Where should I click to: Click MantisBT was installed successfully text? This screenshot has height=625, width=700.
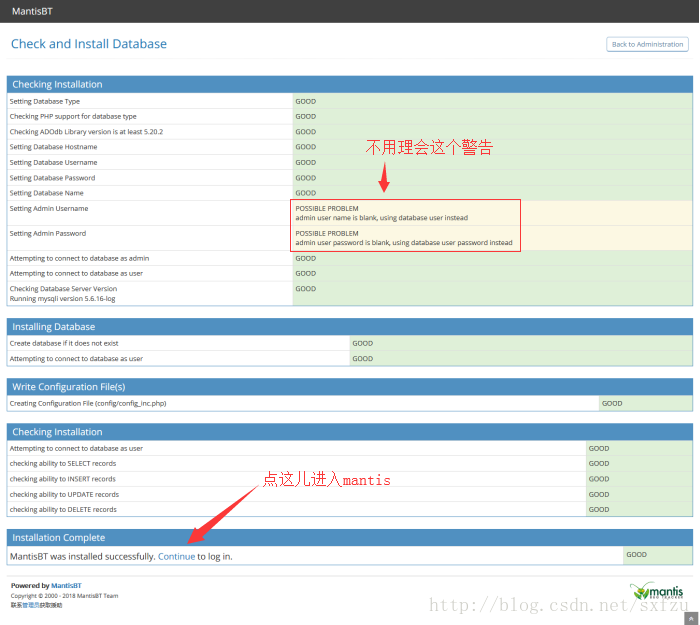click(x=83, y=556)
